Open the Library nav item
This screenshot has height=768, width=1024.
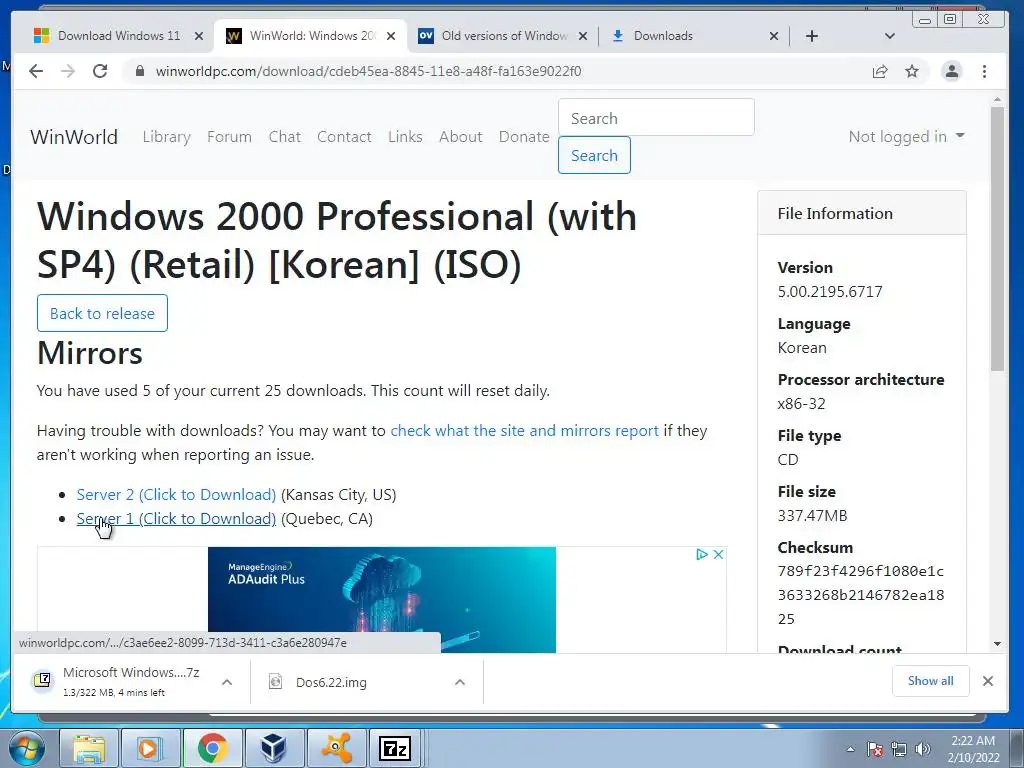(167, 136)
